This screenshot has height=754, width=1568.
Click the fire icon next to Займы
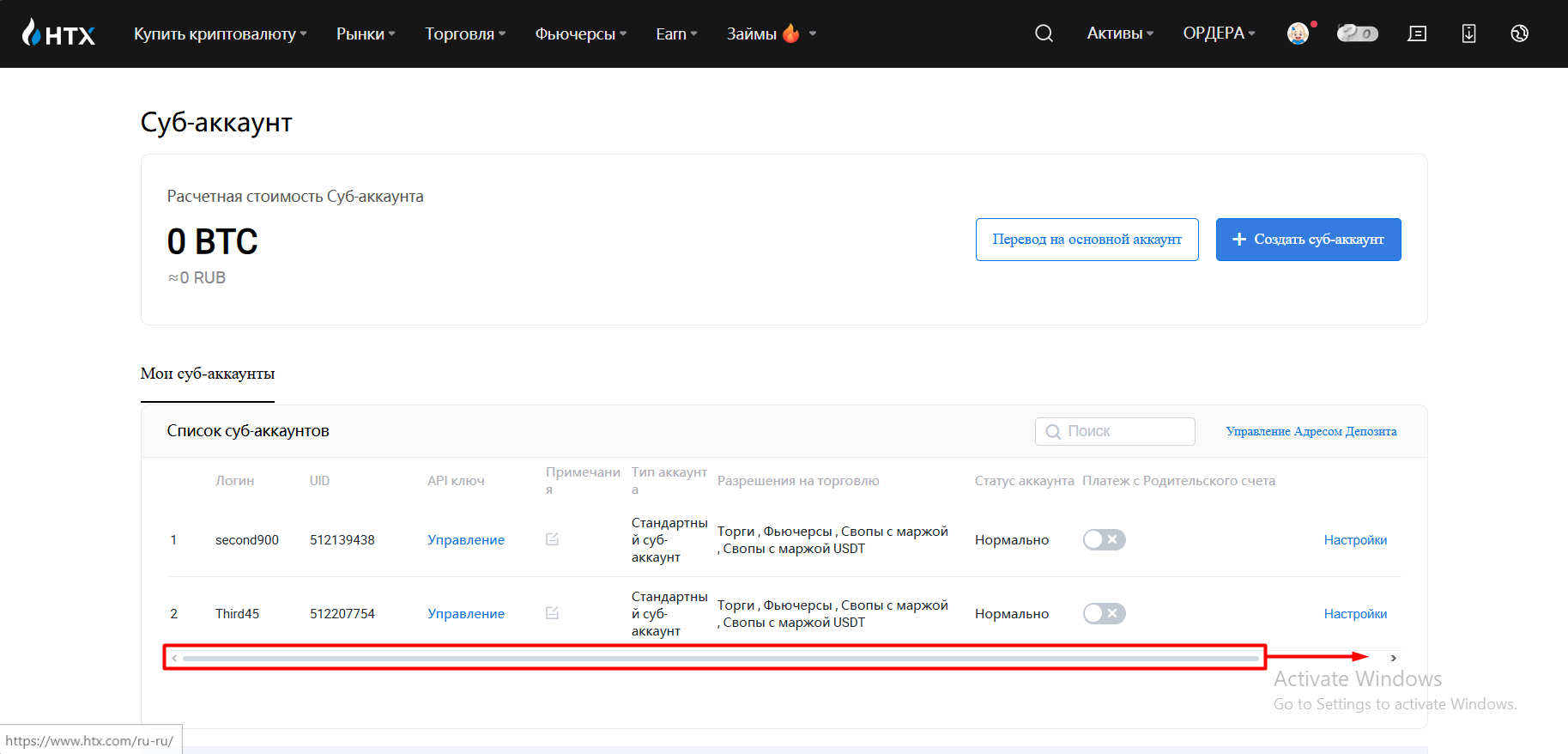[x=791, y=33]
